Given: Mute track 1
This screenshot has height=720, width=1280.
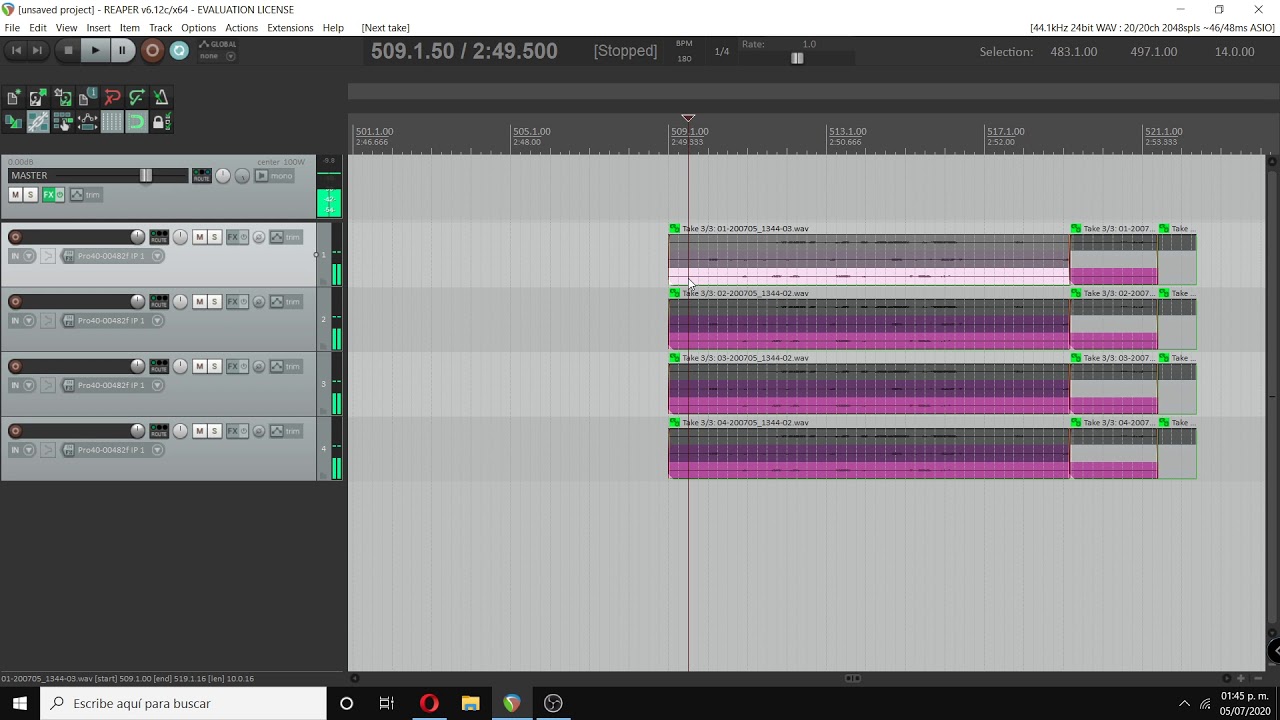Looking at the screenshot, I should 200,237.
